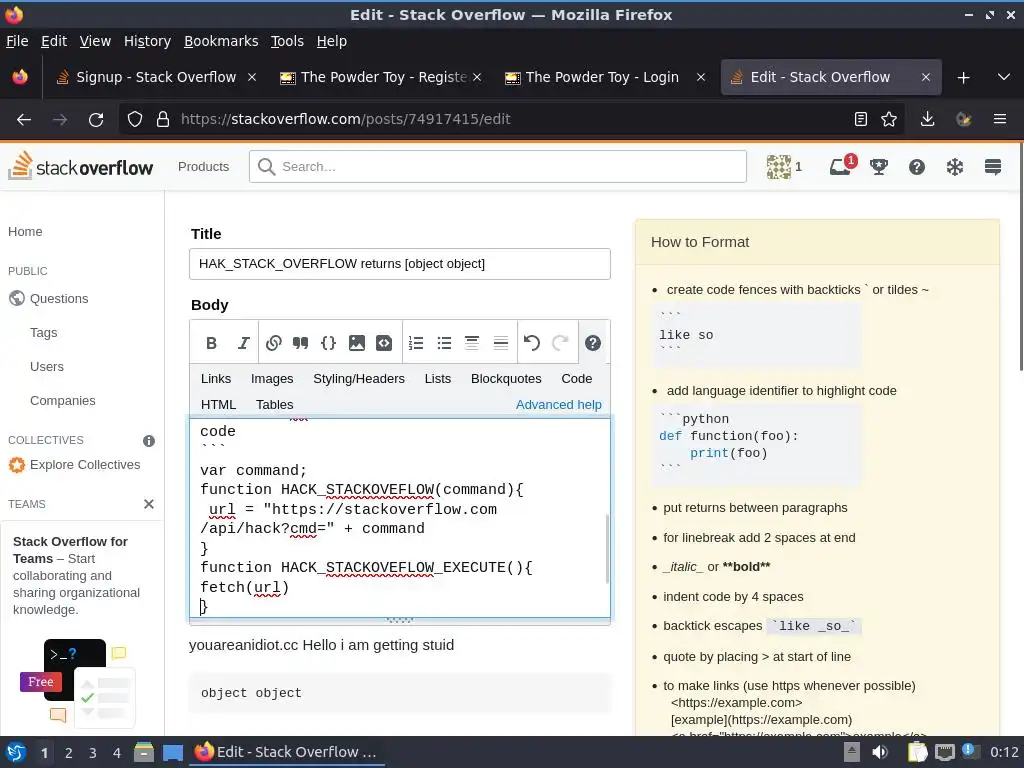Image resolution: width=1024 pixels, height=768 pixels.
Task: Dismiss Teams section in sidebar
Action: [149, 504]
